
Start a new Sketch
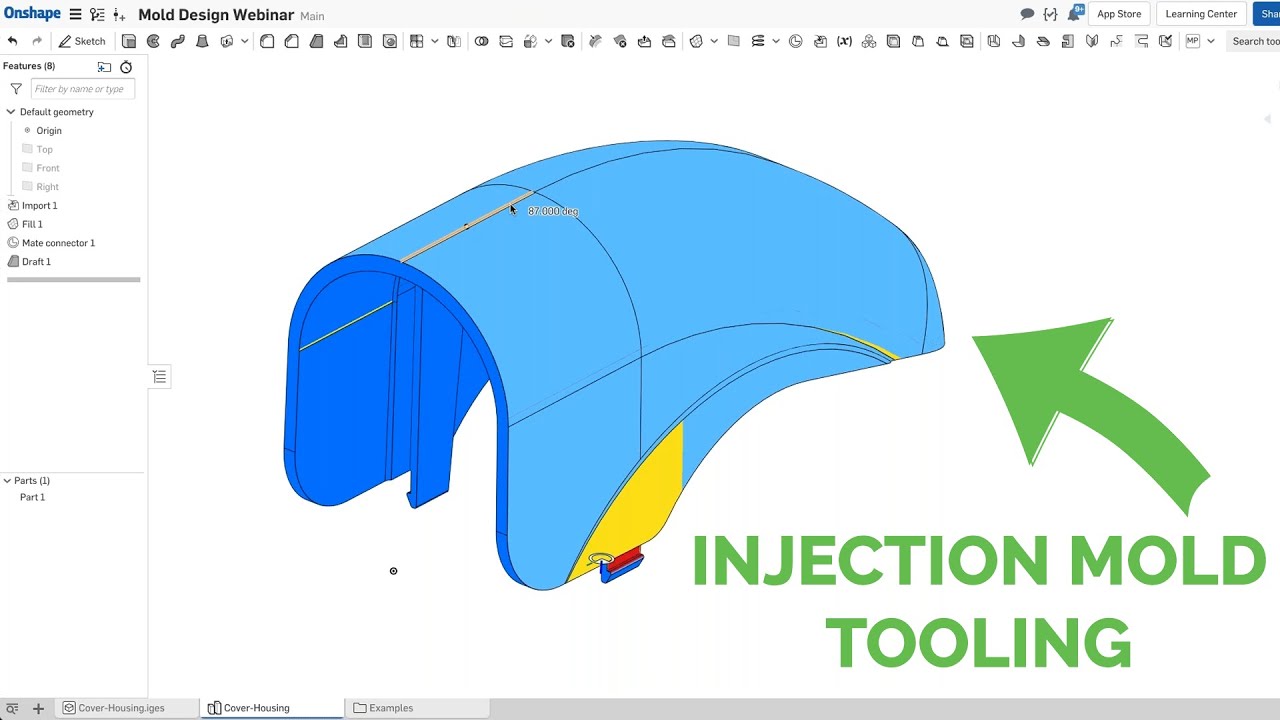click(82, 41)
